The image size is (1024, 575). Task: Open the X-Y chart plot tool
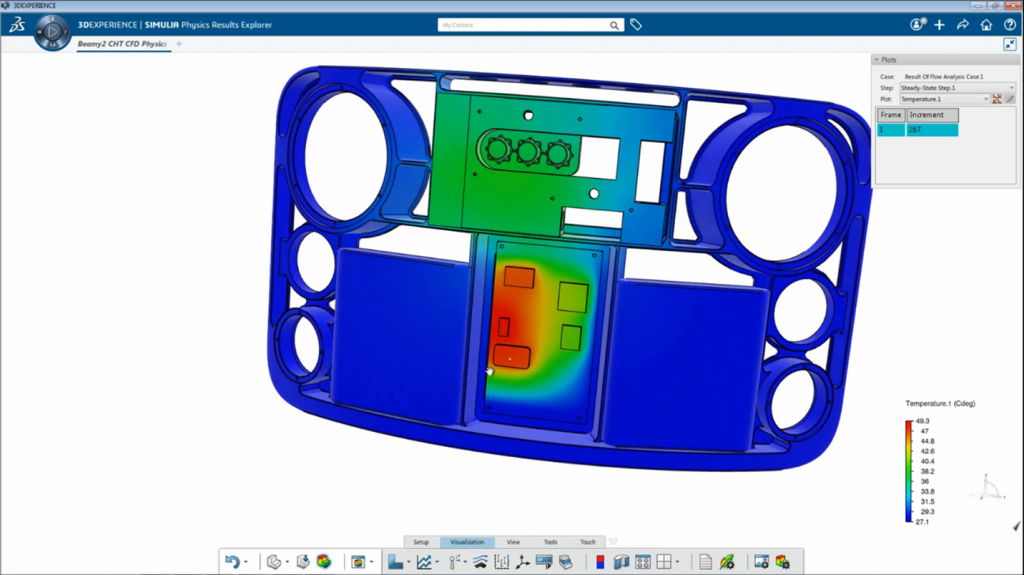[424, 562]
